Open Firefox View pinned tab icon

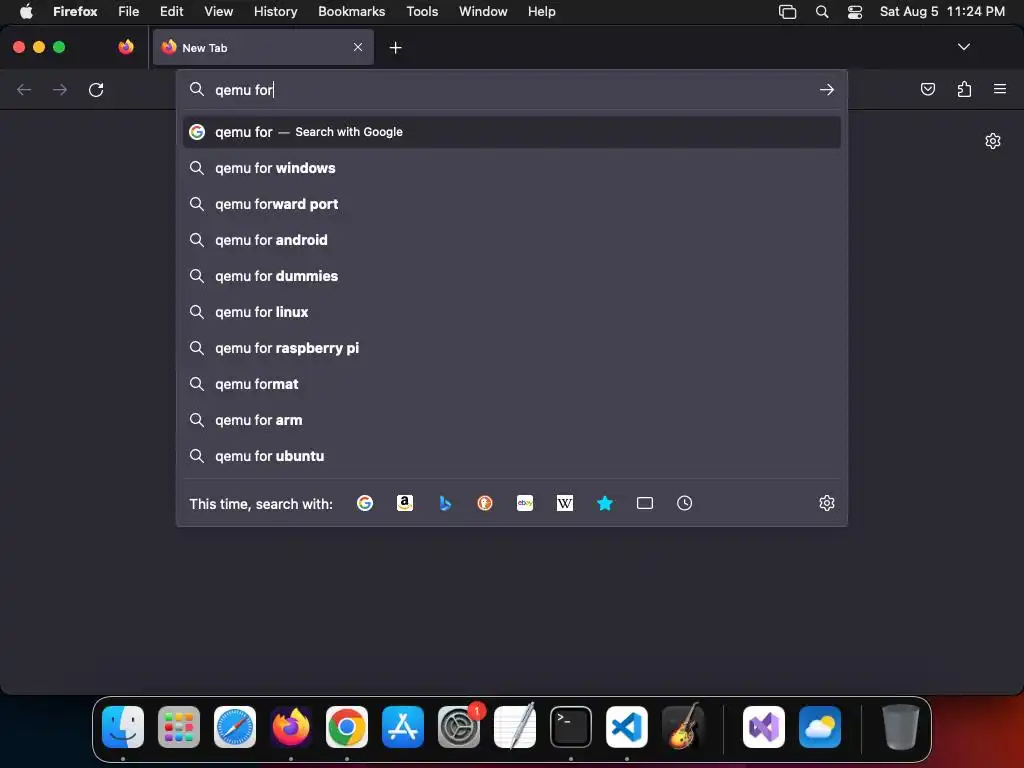(x=126, y=47)
